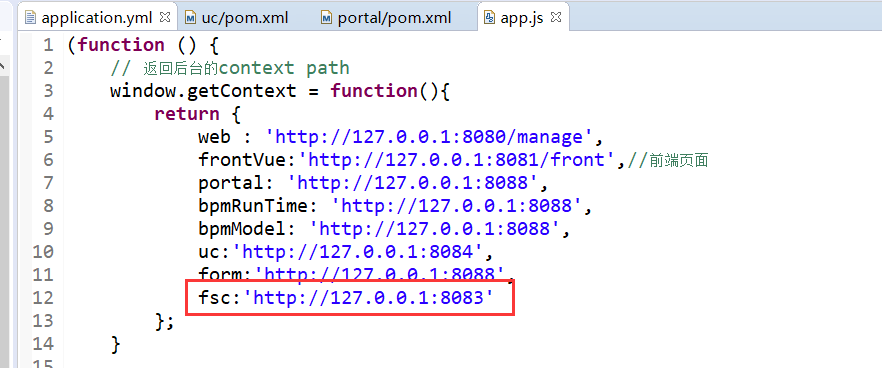Click line number 1 in the gutter
This screenshot has height=368, width=882.
48,45
